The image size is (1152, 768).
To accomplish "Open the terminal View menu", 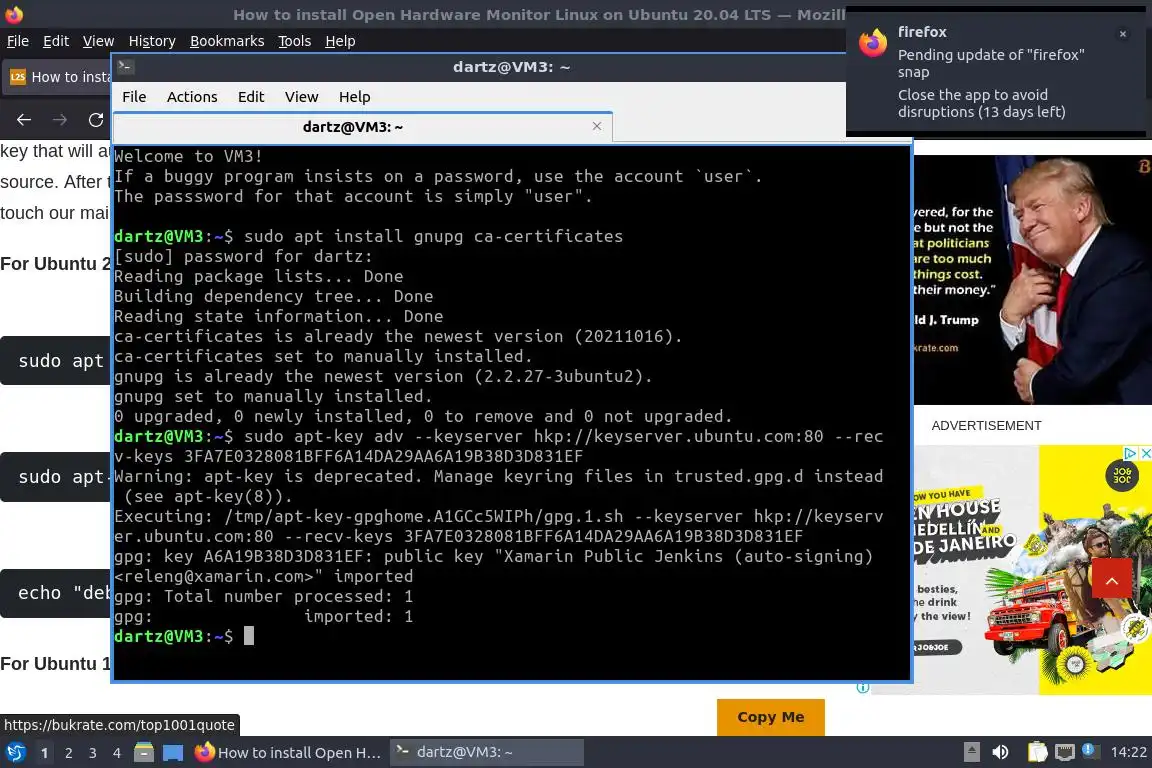I will [301, 97].
